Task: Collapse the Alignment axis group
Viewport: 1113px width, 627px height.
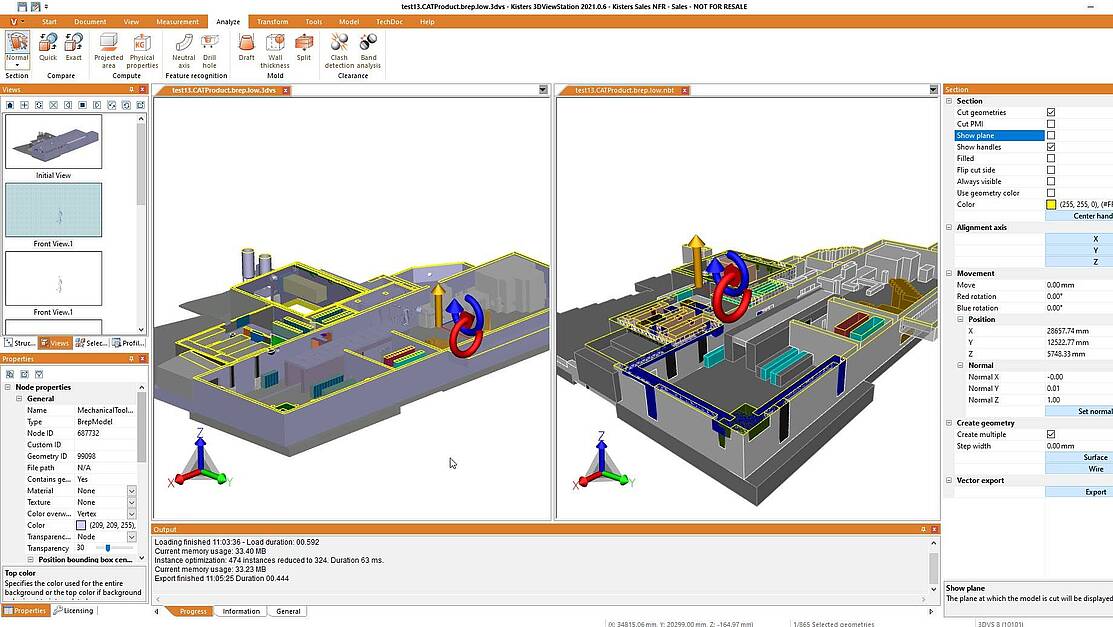Action: 949,227
